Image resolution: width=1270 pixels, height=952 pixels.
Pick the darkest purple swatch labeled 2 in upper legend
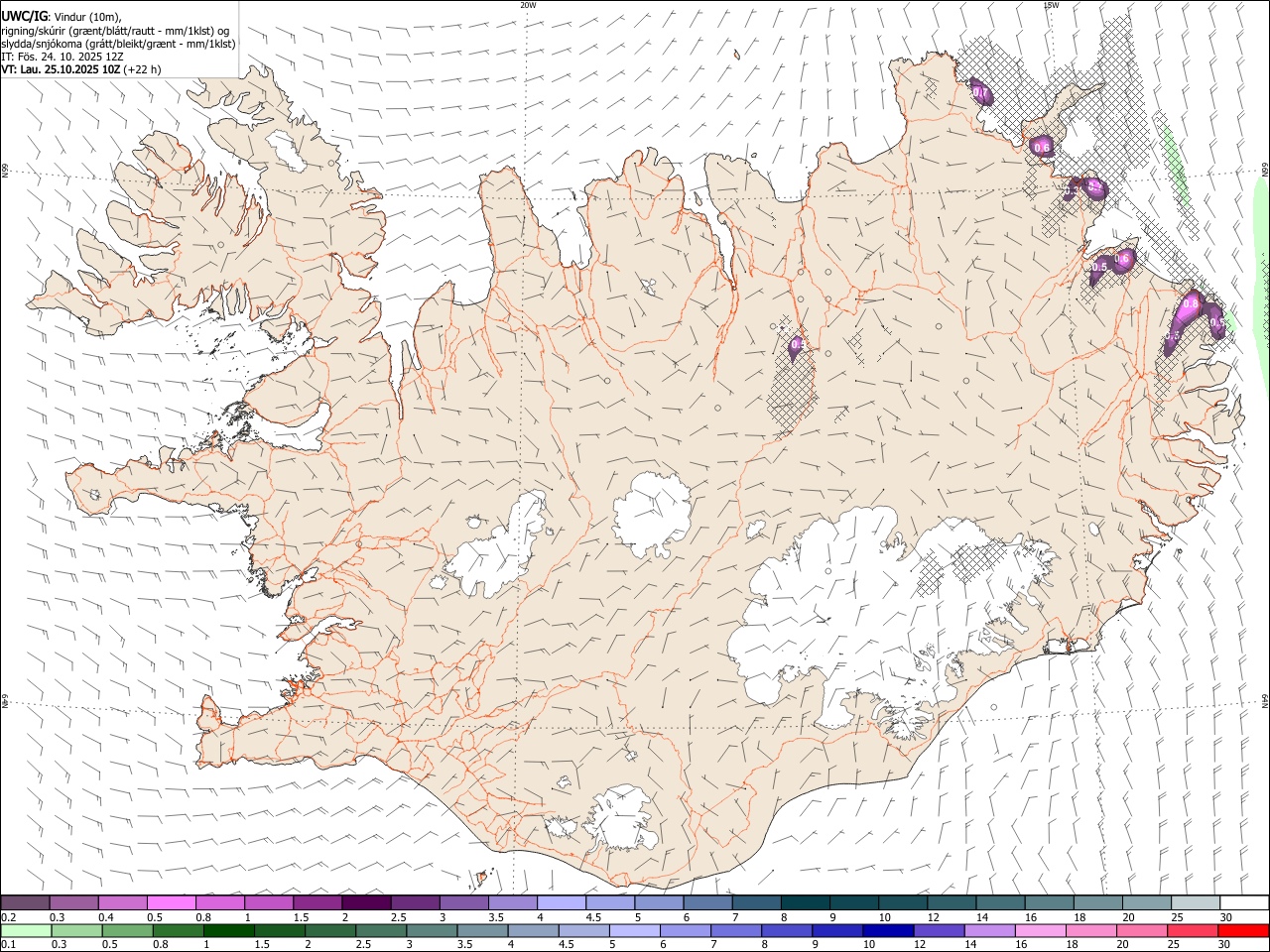point(366,902)
